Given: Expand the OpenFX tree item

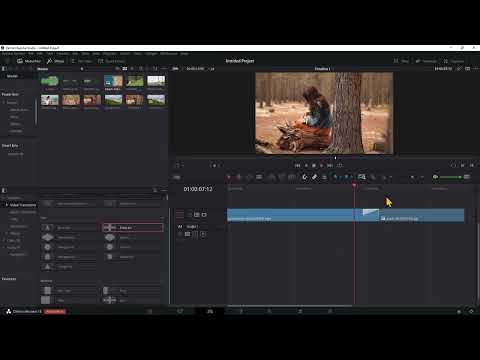Looking at the screenshot, I should tap(4, 240).
